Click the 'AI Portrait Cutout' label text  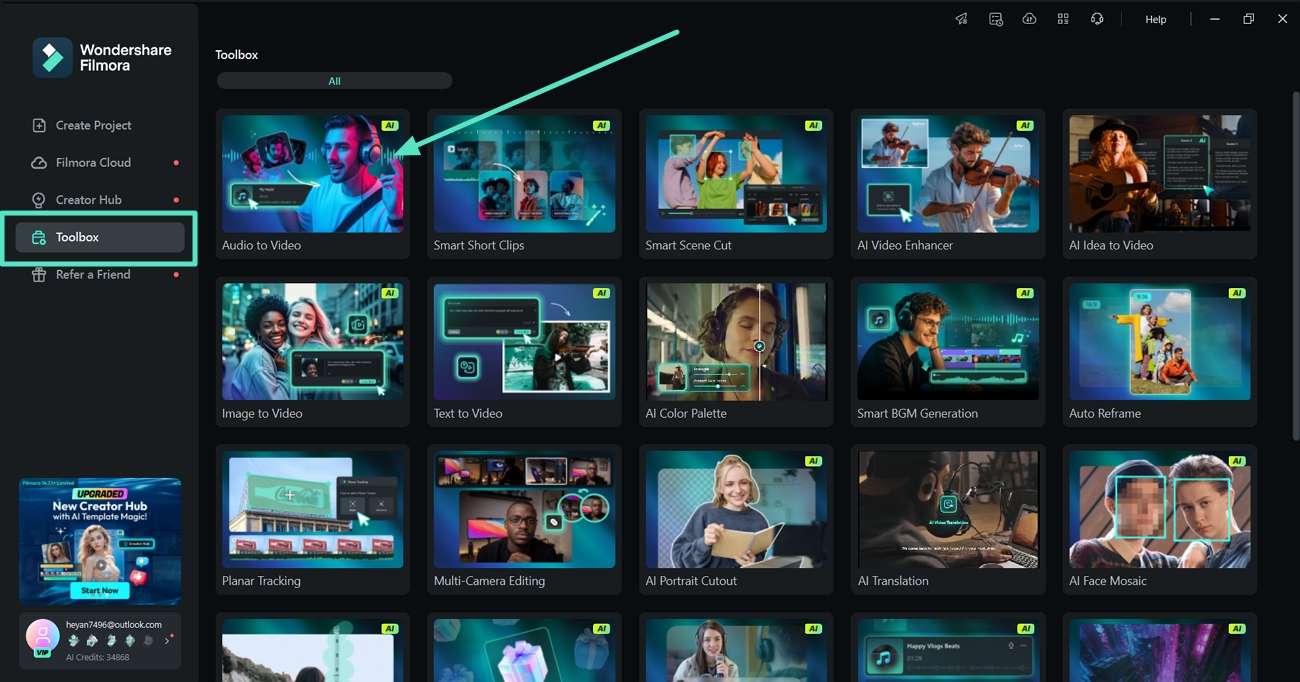click(691, 581)
